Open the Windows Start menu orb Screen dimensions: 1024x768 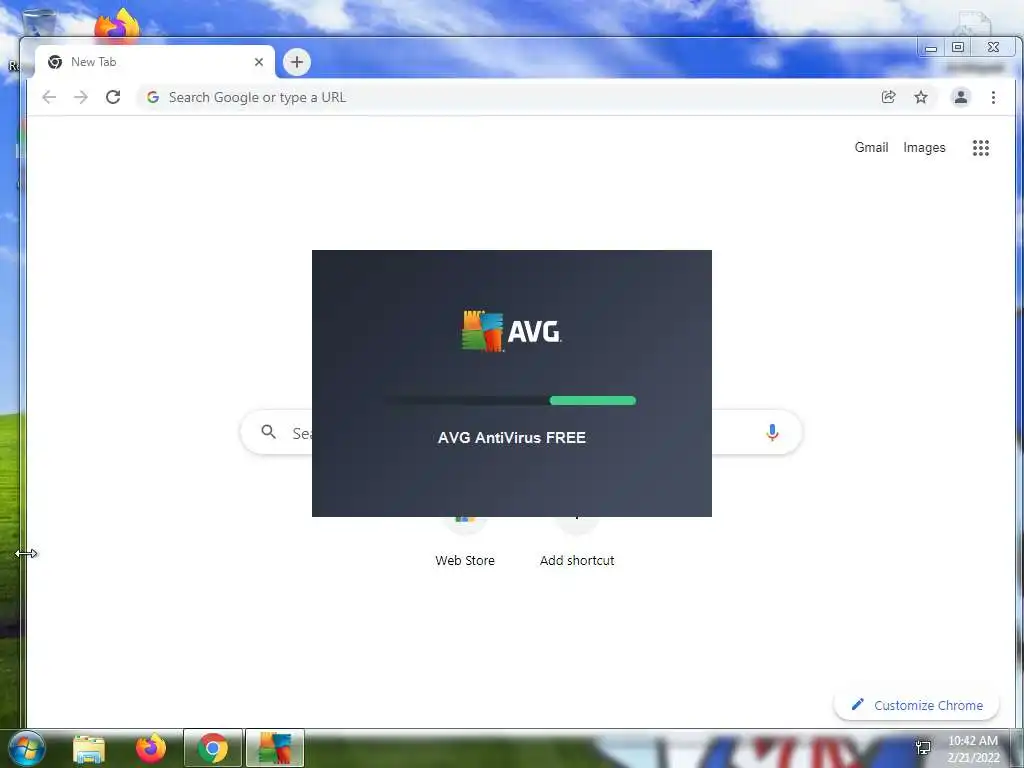click(x=25, y=748)
